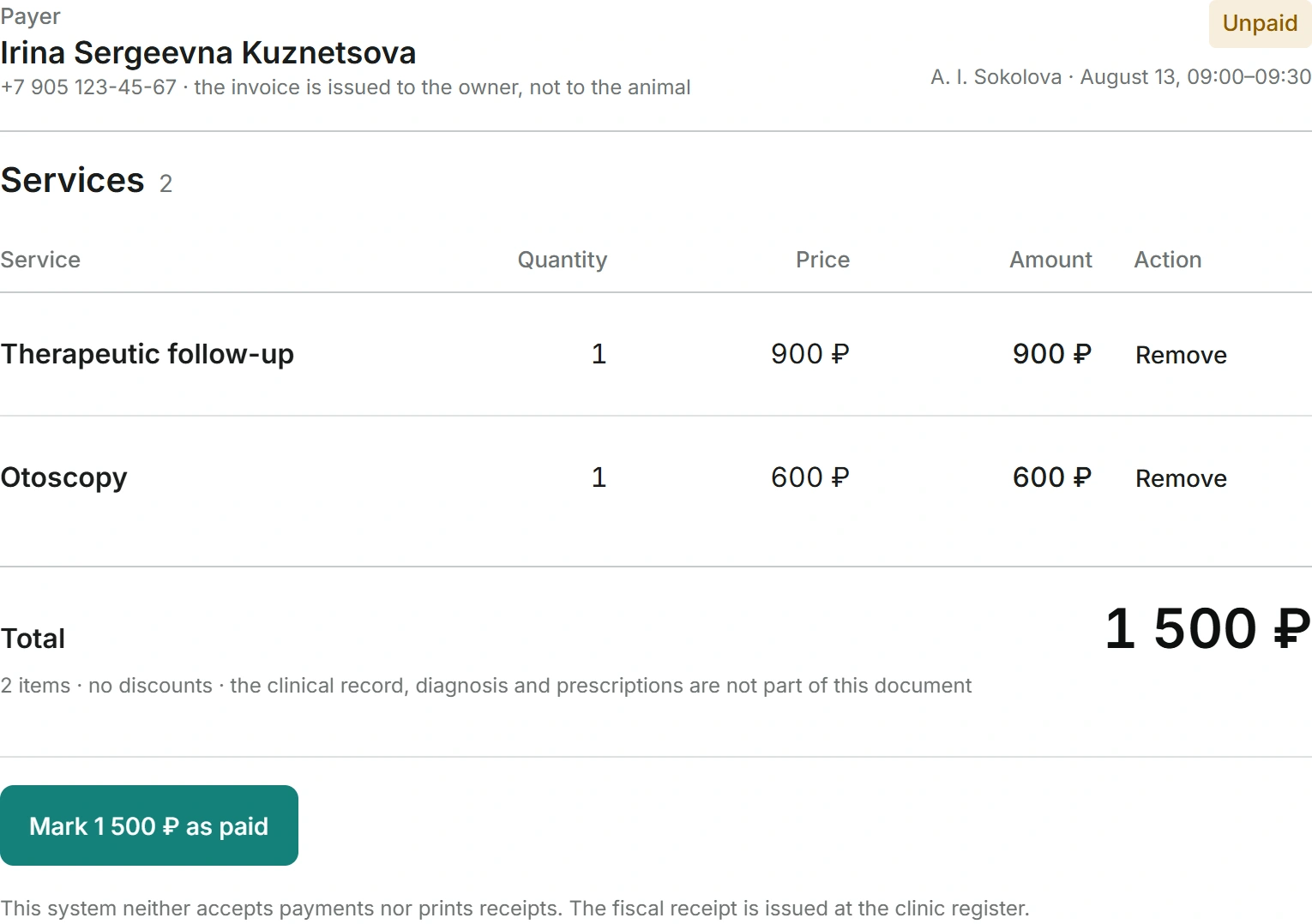Click the Price column header
1312x924 pixels.
click(x=822, y=260)
